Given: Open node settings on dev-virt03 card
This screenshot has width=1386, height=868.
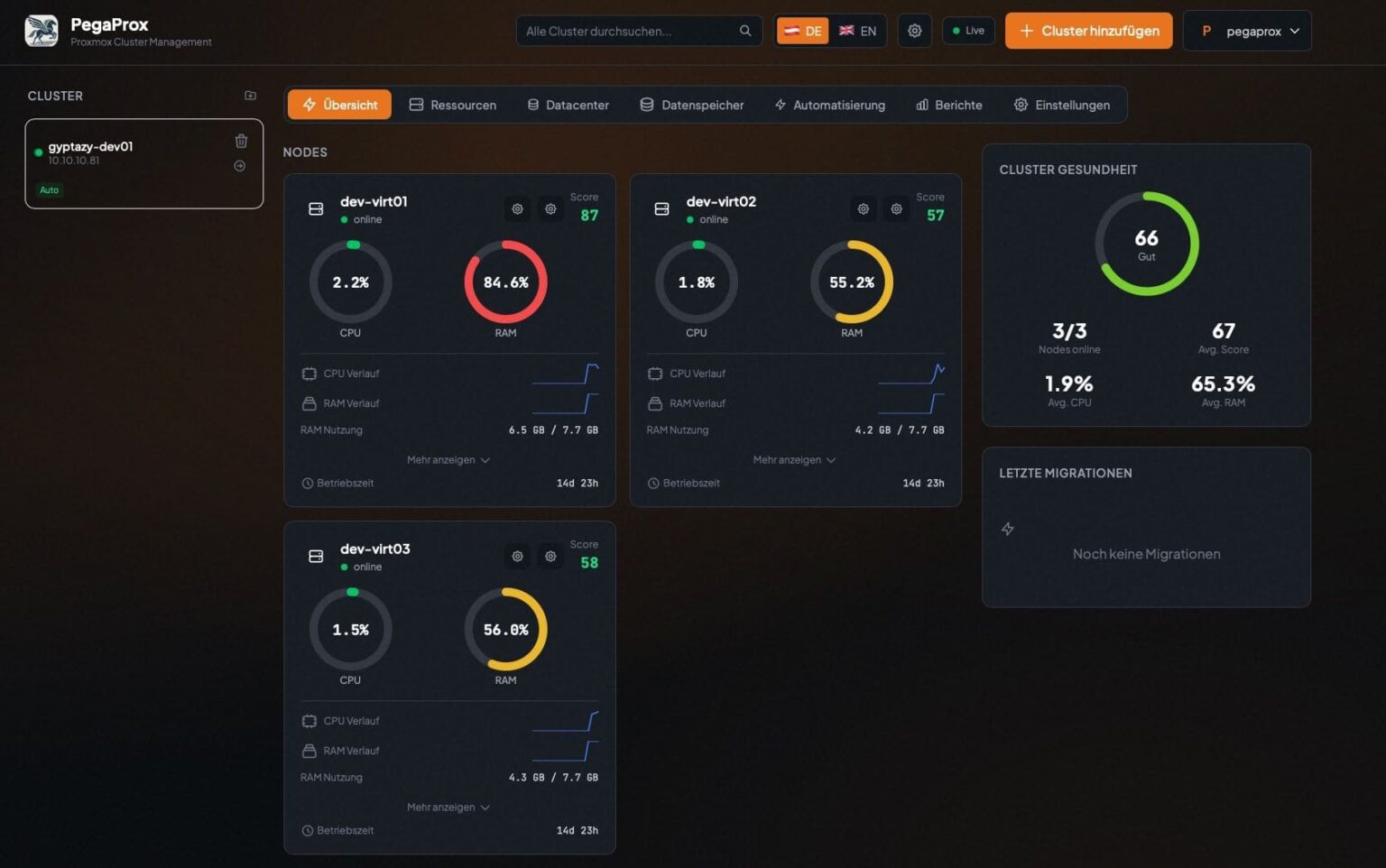Looking at the screenshot, I should pyautogui.click(x=517, y=556).
